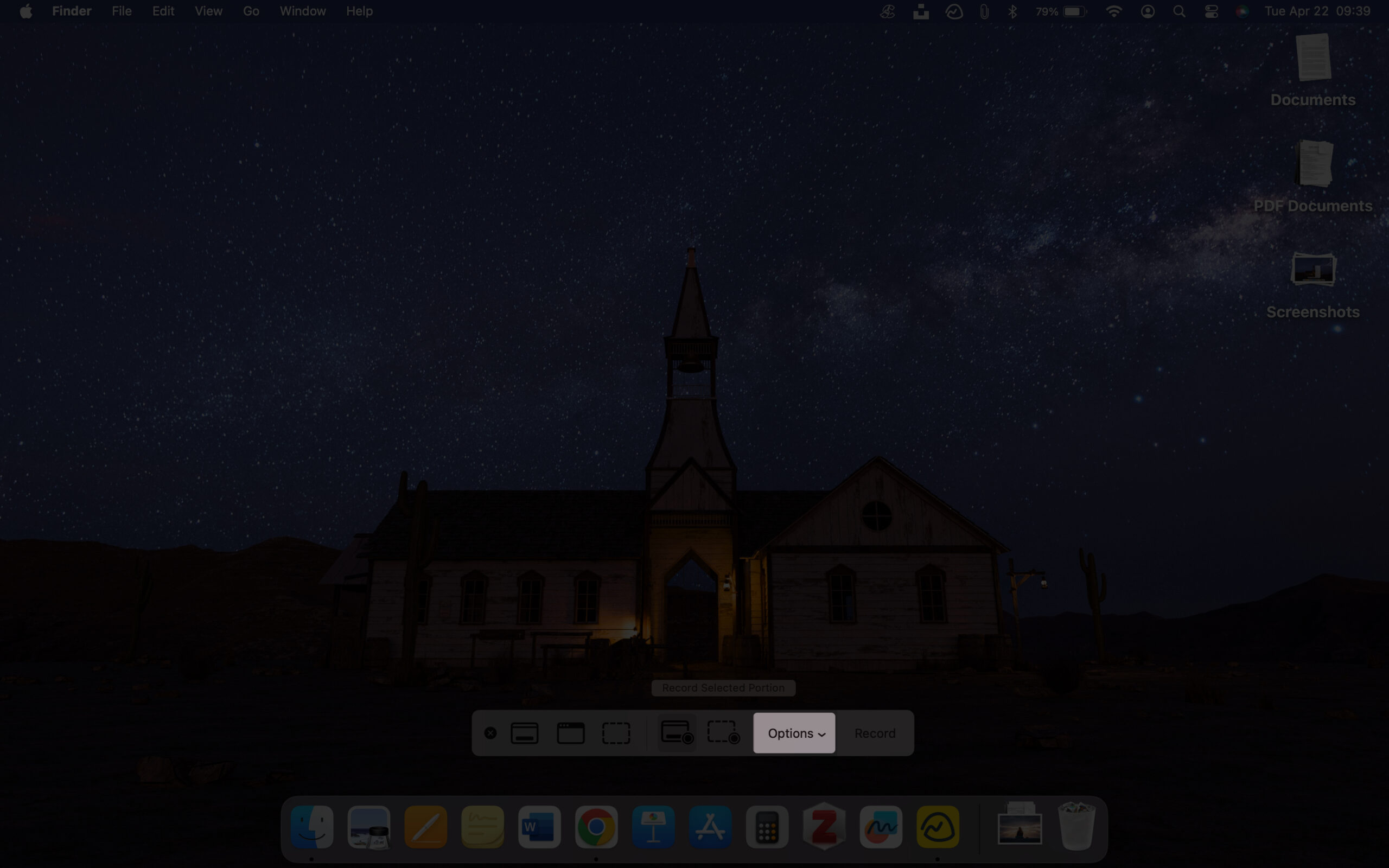Click the Wi-Fi status icon
The height and width of the screenshot is (868, 1389).
point(1114,10)
